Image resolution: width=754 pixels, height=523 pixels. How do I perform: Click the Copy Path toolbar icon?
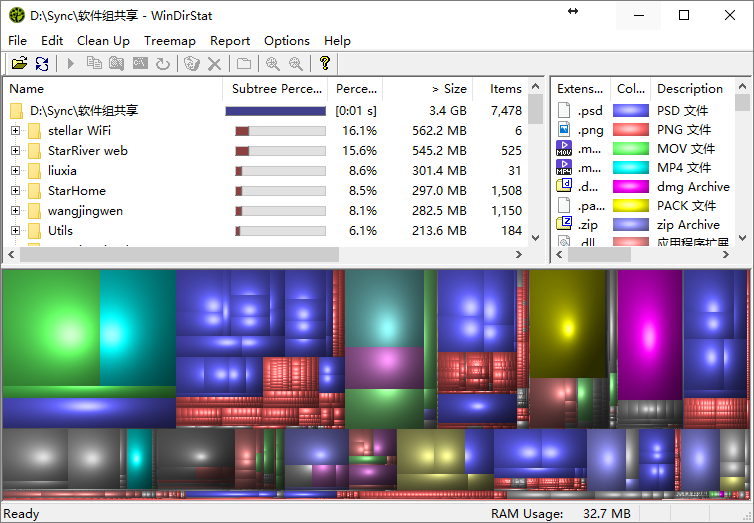(x=94, y=64)
